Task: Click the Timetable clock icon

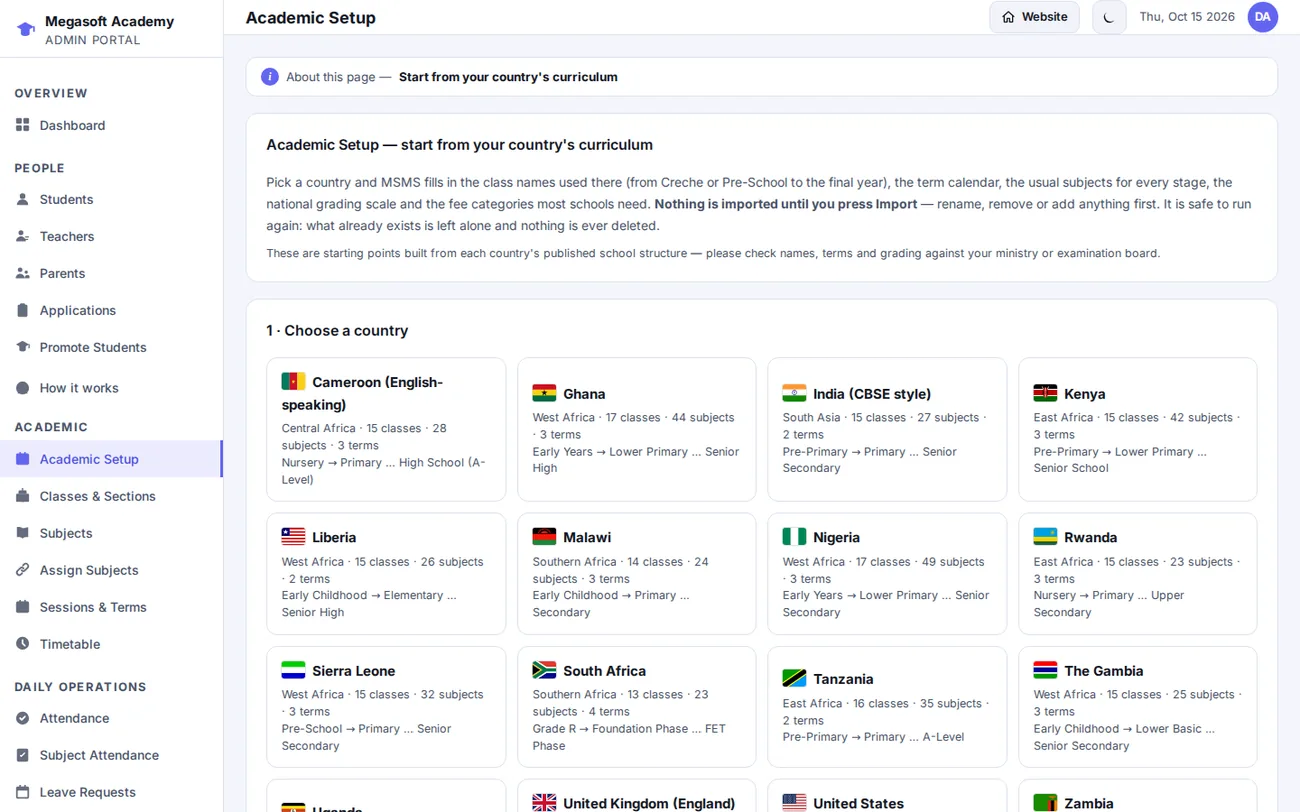Action: pos(22,644)
